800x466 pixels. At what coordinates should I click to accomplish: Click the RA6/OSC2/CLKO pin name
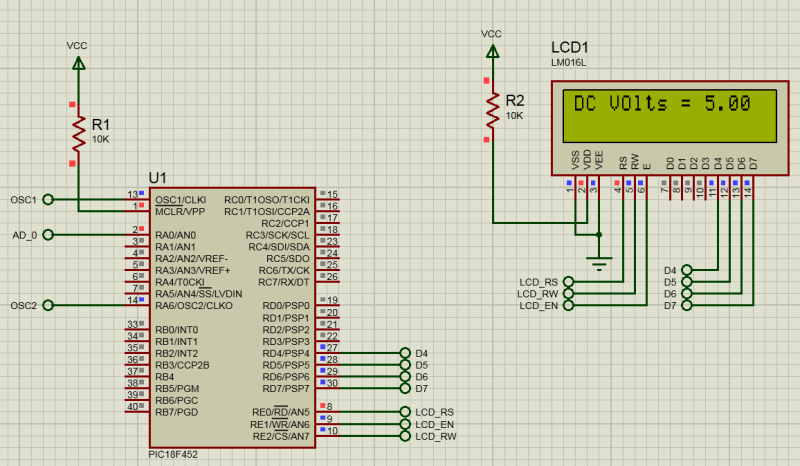(194, 306)
